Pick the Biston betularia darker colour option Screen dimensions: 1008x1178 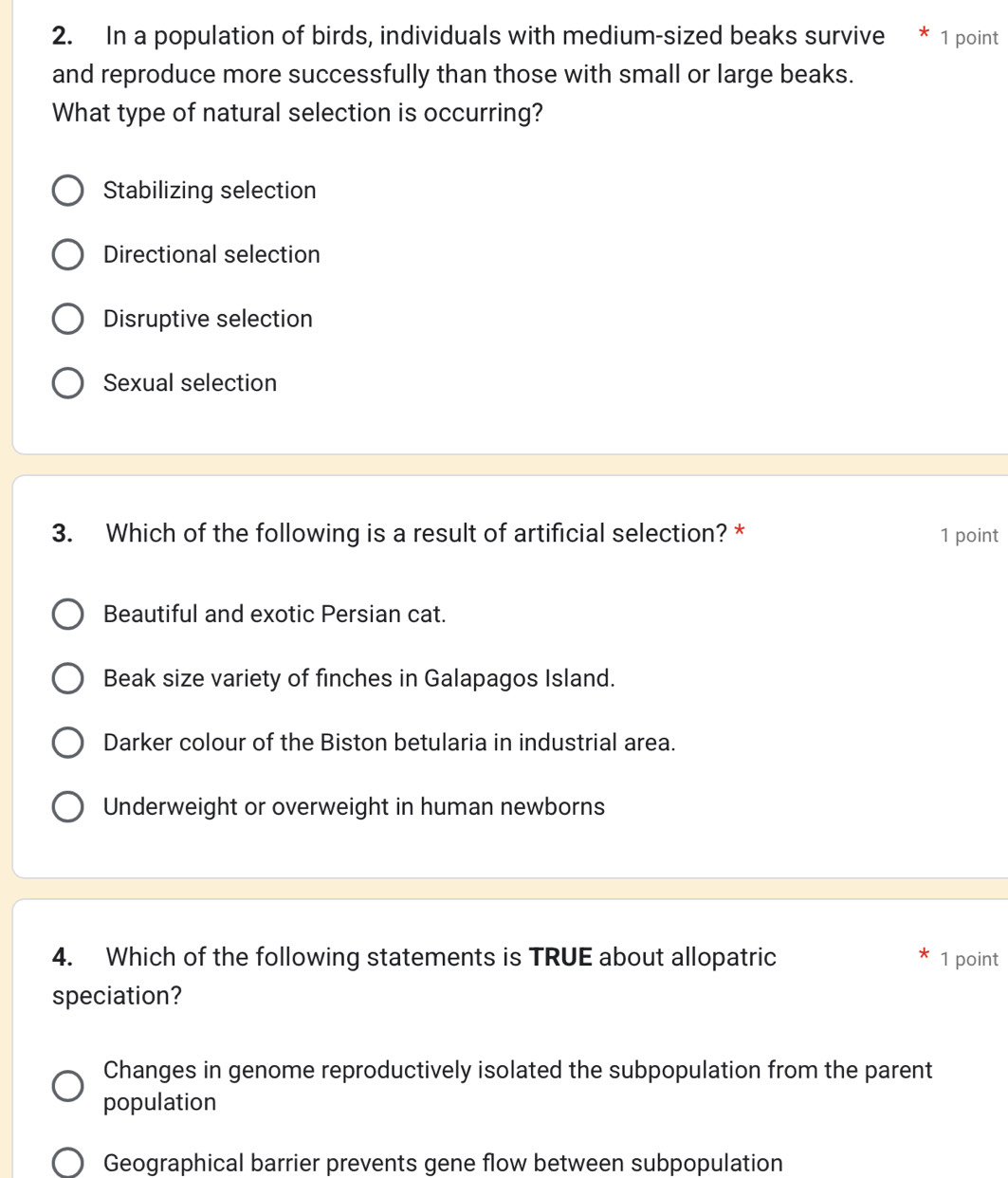tap(66, 743)
